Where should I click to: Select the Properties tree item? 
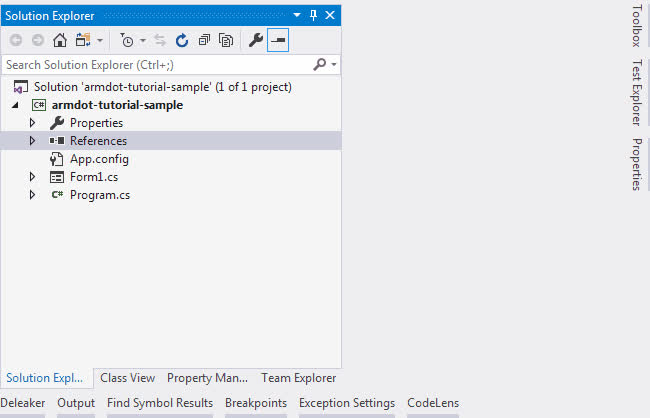(x=96, y=123)
